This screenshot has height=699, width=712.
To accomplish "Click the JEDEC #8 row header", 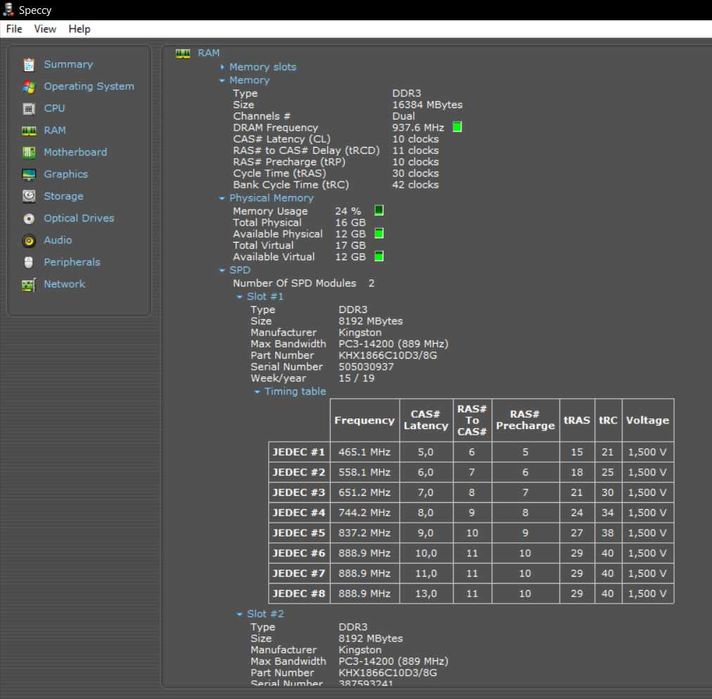I will (x=299, y=594).
